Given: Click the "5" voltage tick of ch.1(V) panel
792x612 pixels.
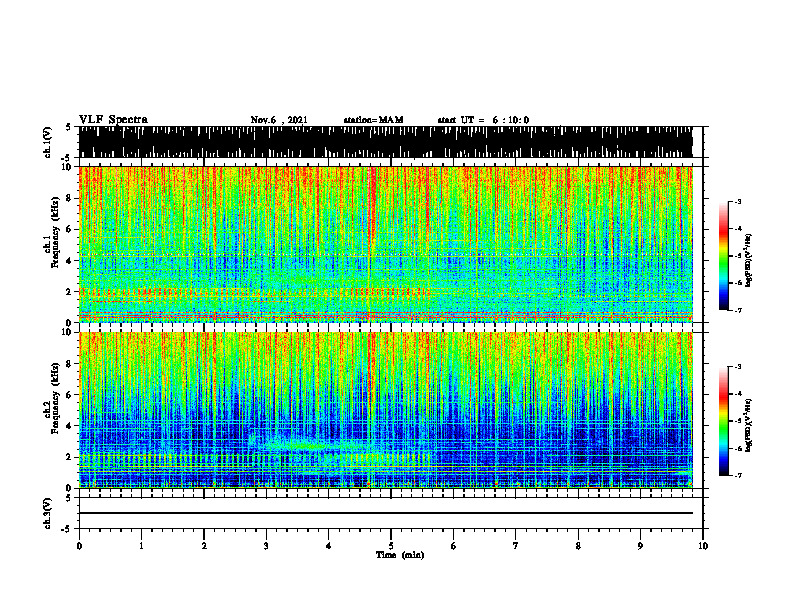Looking at the screenshot, I should (x=68, y=127).
